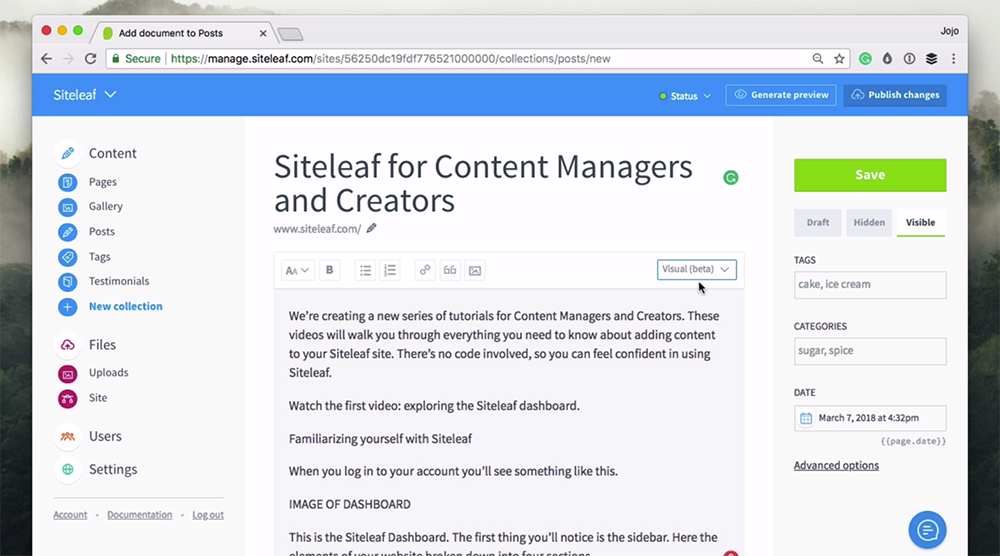The image size is (1000, 556).
Task: Open Users in the sidebar
Action: pos(105,436)
